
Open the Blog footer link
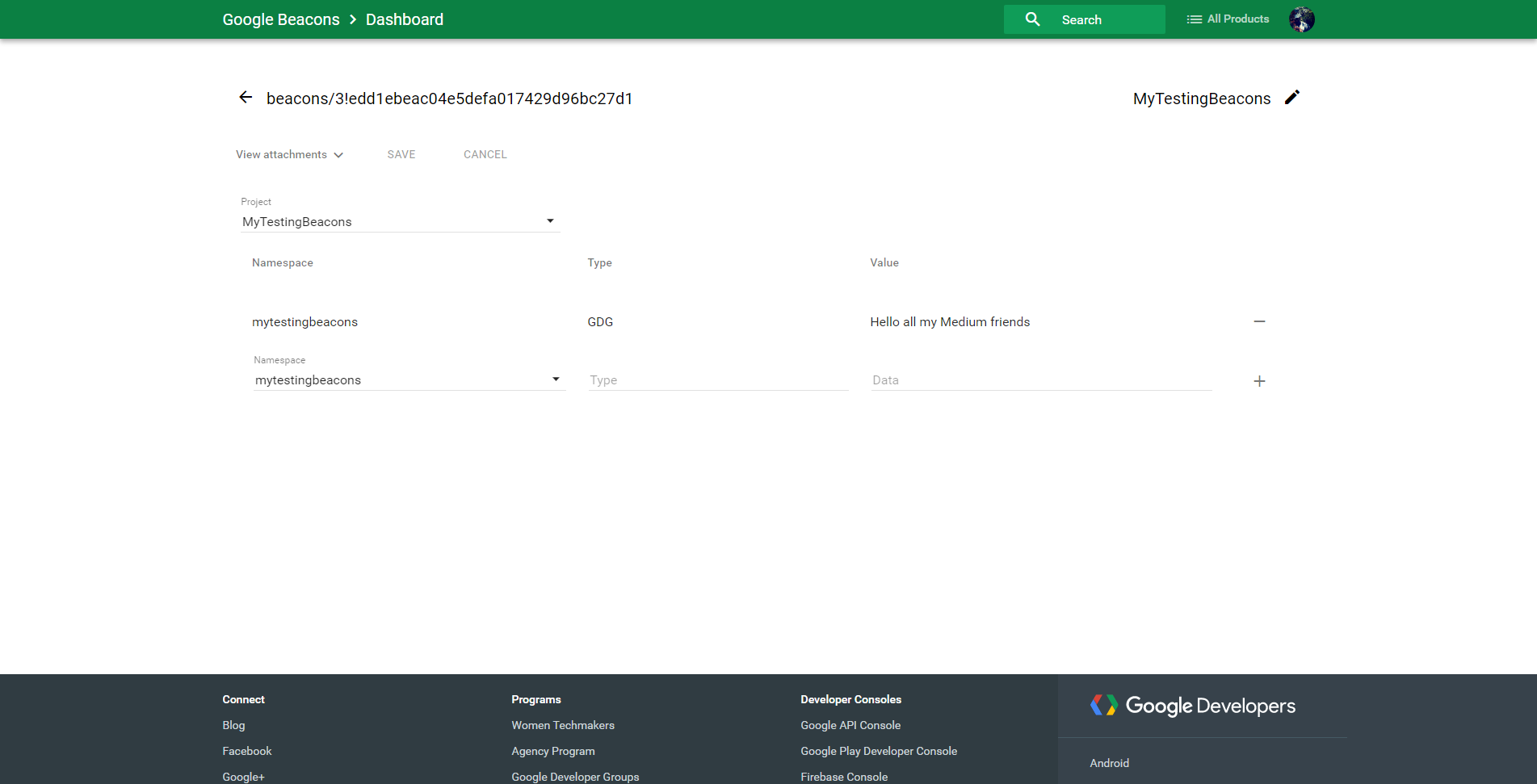click(233, 725)
